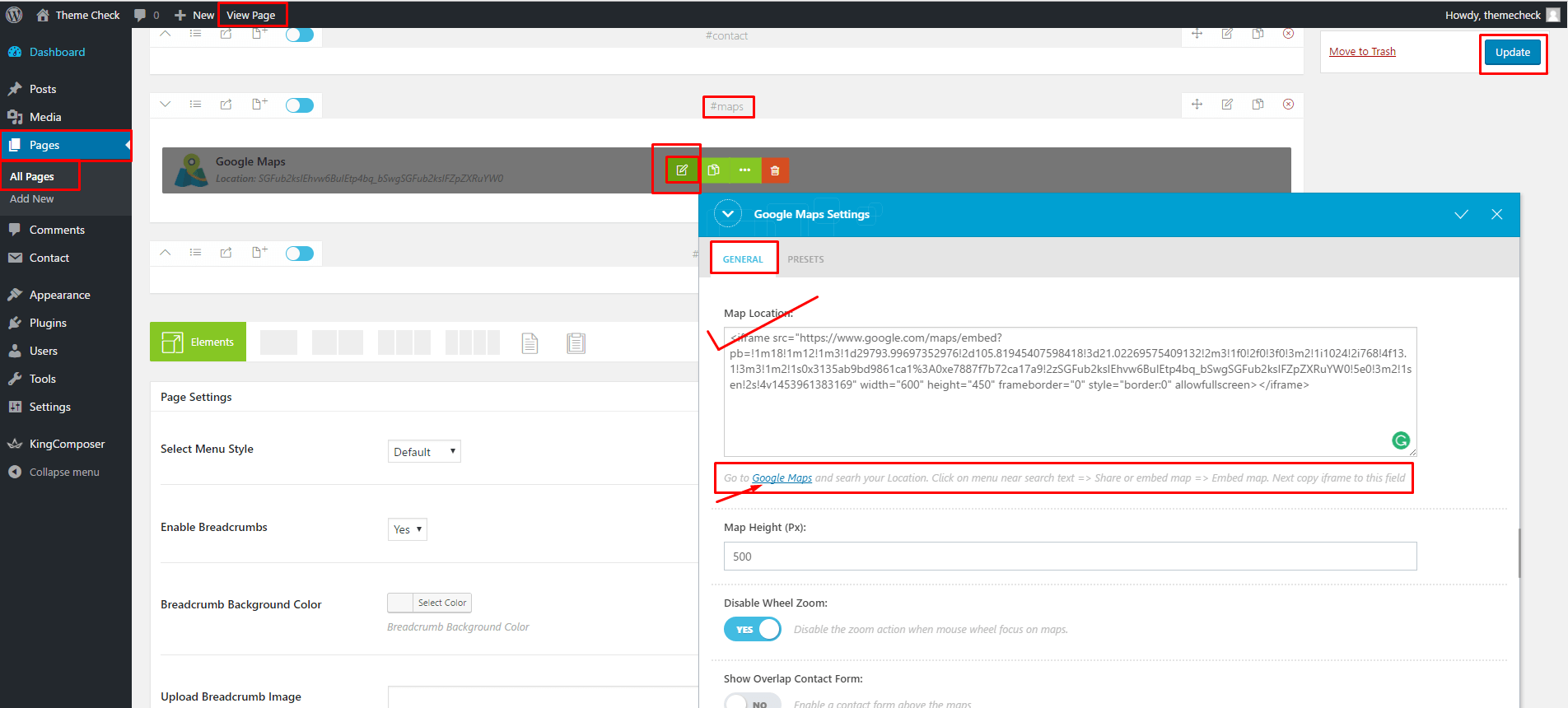This screenshot has height=708, width=1568.
Task: Open KingComposer in the sidebar menu
Action: click(x=67, y=444)
